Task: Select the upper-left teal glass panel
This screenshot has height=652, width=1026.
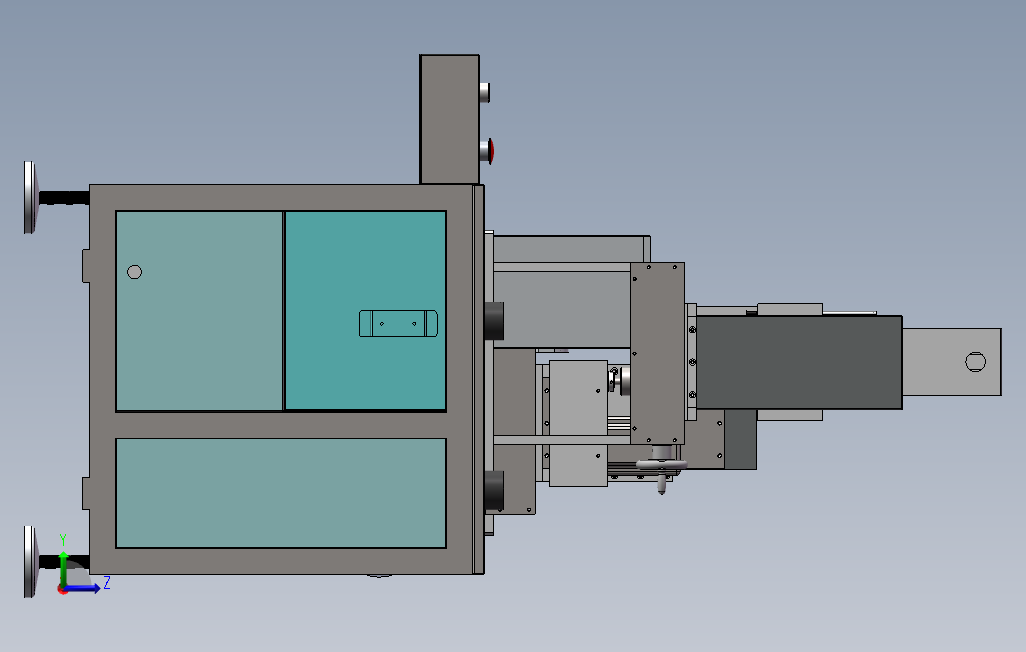Action: coord(199,311)
